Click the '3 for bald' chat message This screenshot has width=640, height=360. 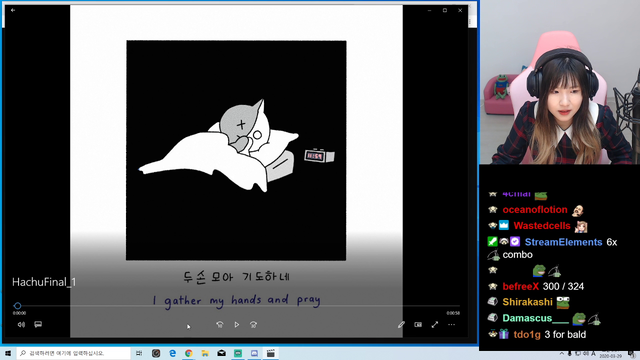[565, 335]
